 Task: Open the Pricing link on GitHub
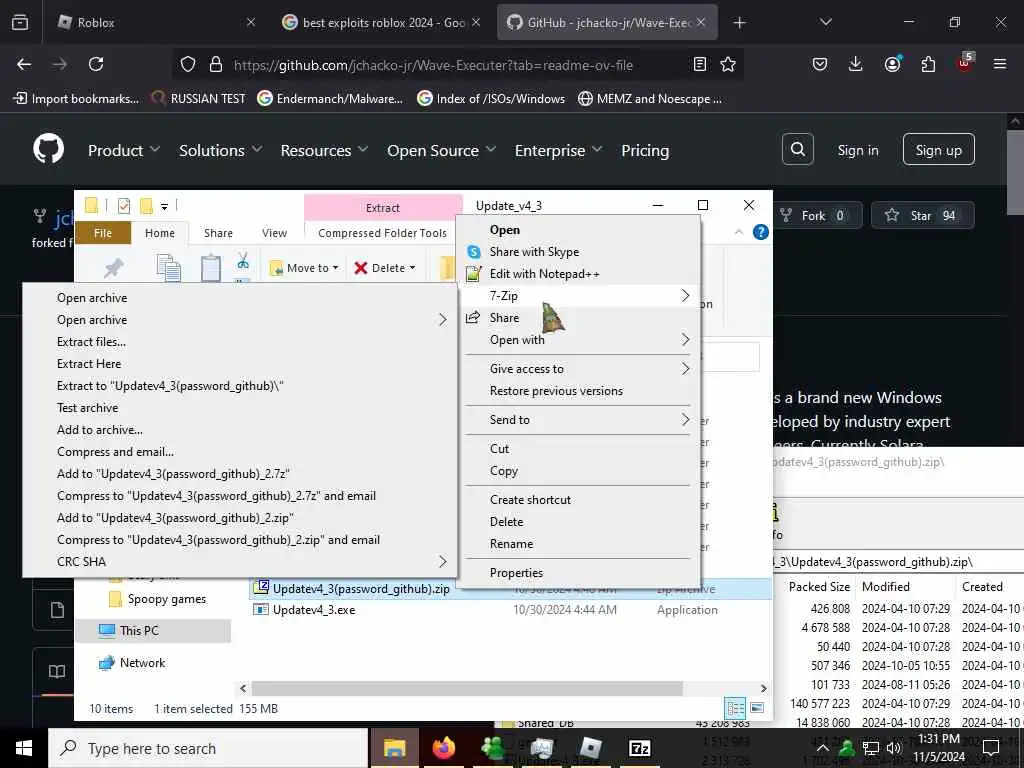point(645,150)
